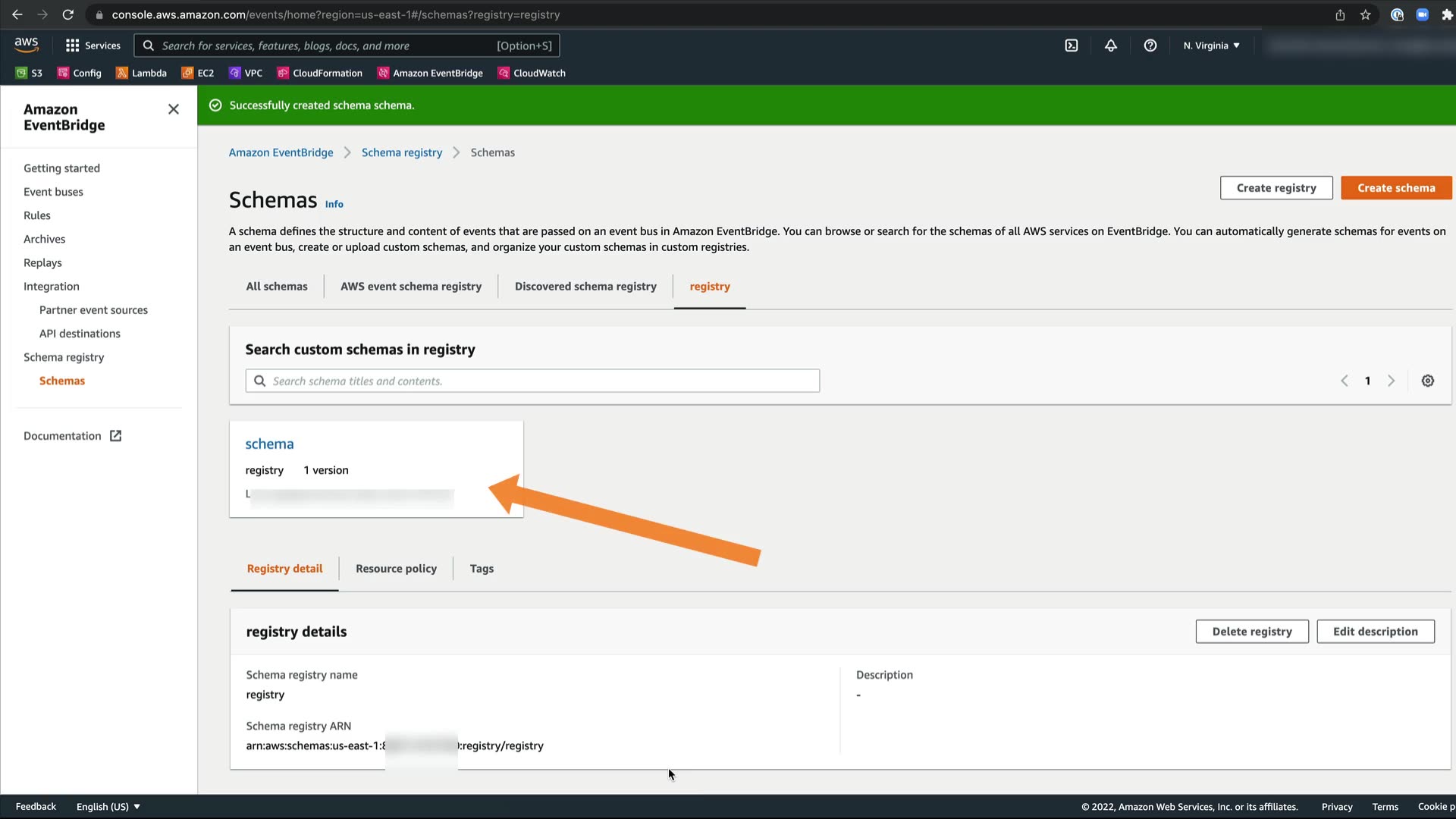Switch to the AWS event schema registry tab

pyautogui.click(x=411, y=286)
